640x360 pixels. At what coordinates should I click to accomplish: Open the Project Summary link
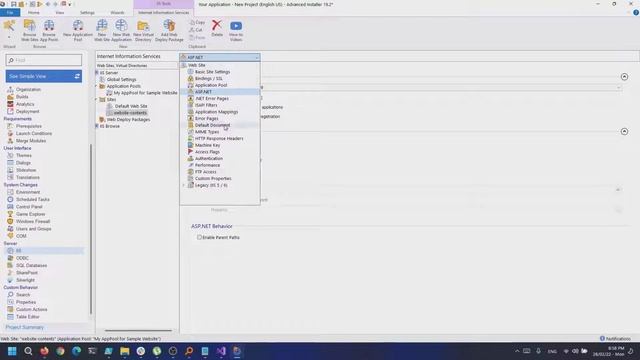click(24, 327)
